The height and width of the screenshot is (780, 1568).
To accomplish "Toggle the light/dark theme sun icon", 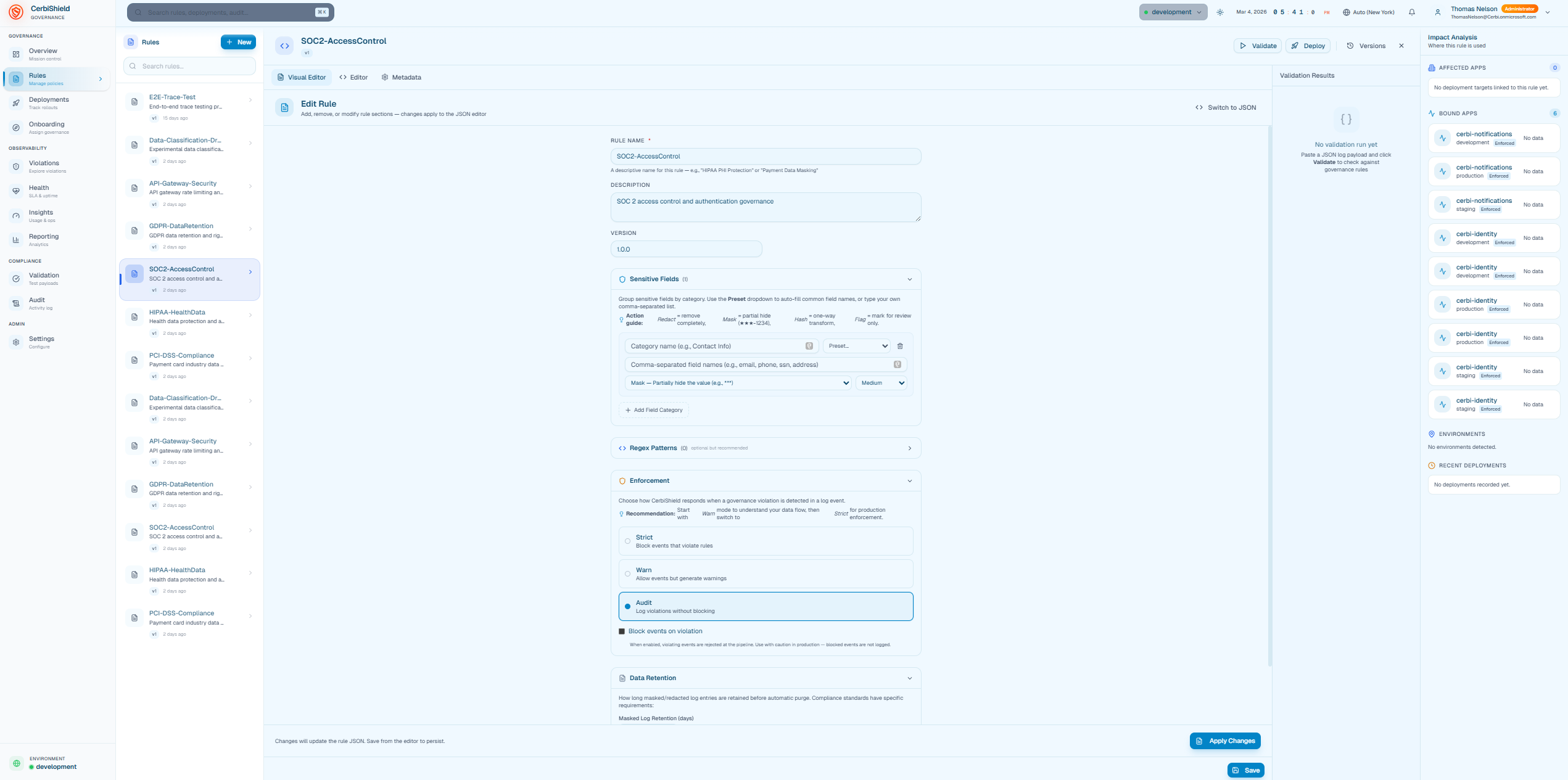I will 1219,12.
